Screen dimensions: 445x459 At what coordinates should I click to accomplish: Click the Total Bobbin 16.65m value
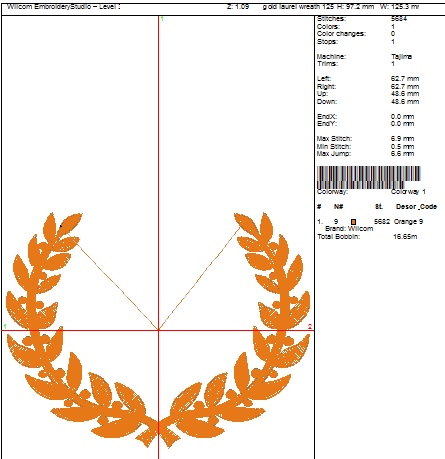(x=405, y=237)
